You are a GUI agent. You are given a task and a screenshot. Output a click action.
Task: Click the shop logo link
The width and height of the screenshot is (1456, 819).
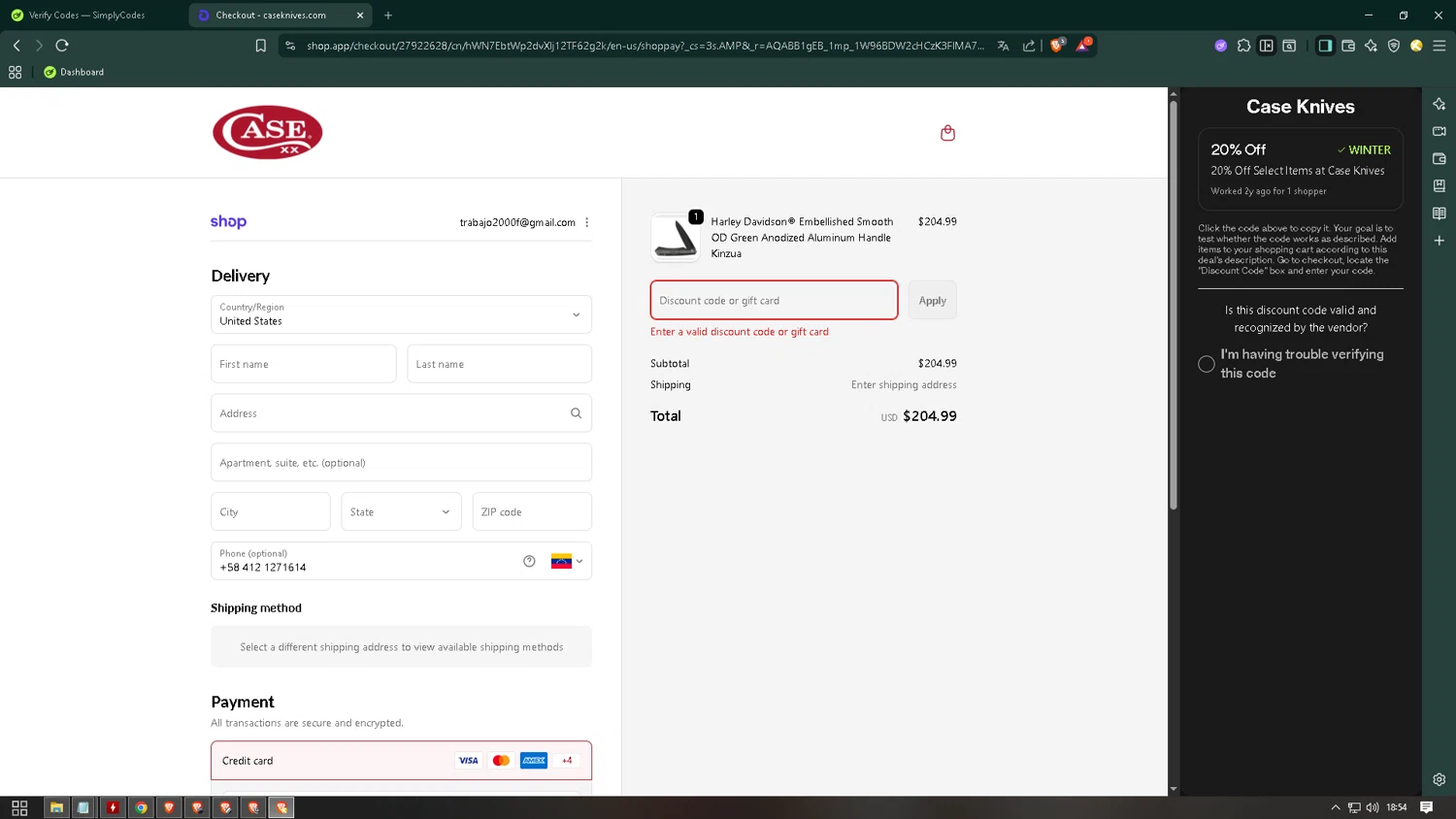[x=229, y=221]
